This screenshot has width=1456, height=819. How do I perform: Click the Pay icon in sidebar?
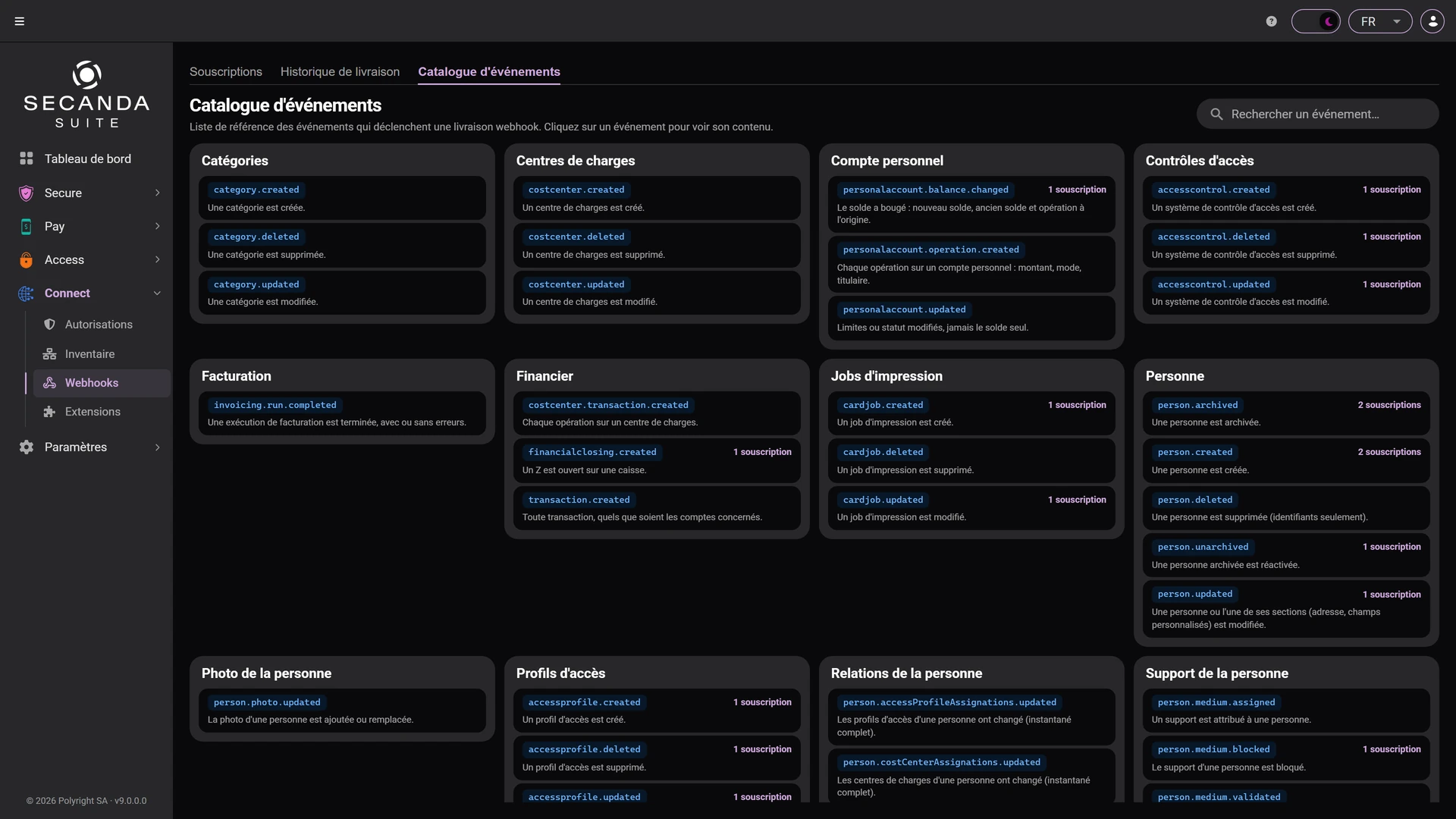click(27, 226)
